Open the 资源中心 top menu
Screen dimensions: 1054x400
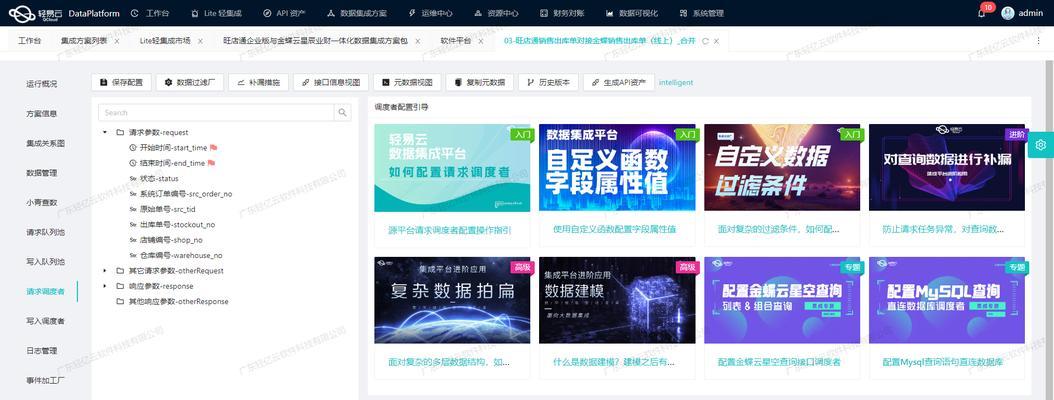496,13
